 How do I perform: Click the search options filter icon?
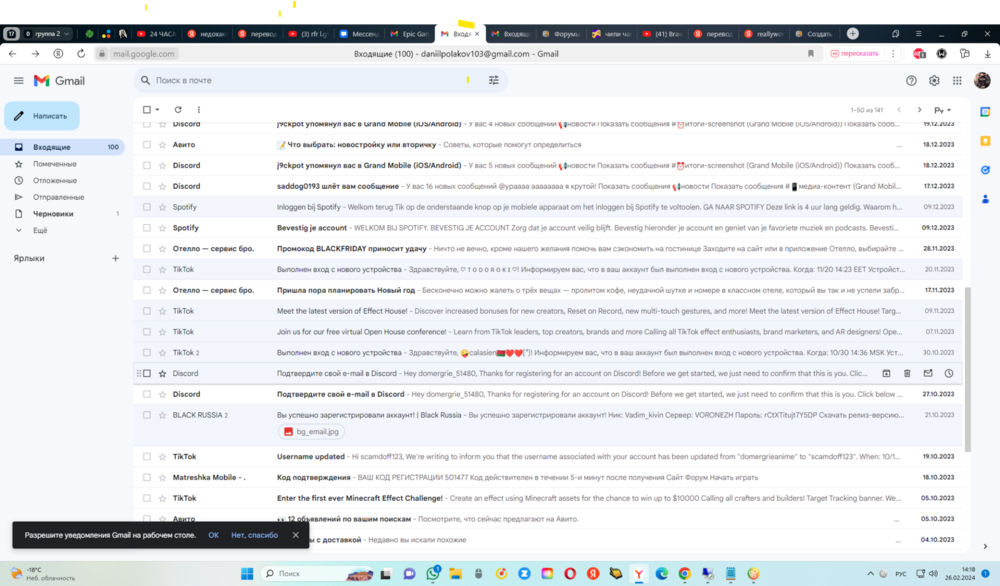(494, 80)
